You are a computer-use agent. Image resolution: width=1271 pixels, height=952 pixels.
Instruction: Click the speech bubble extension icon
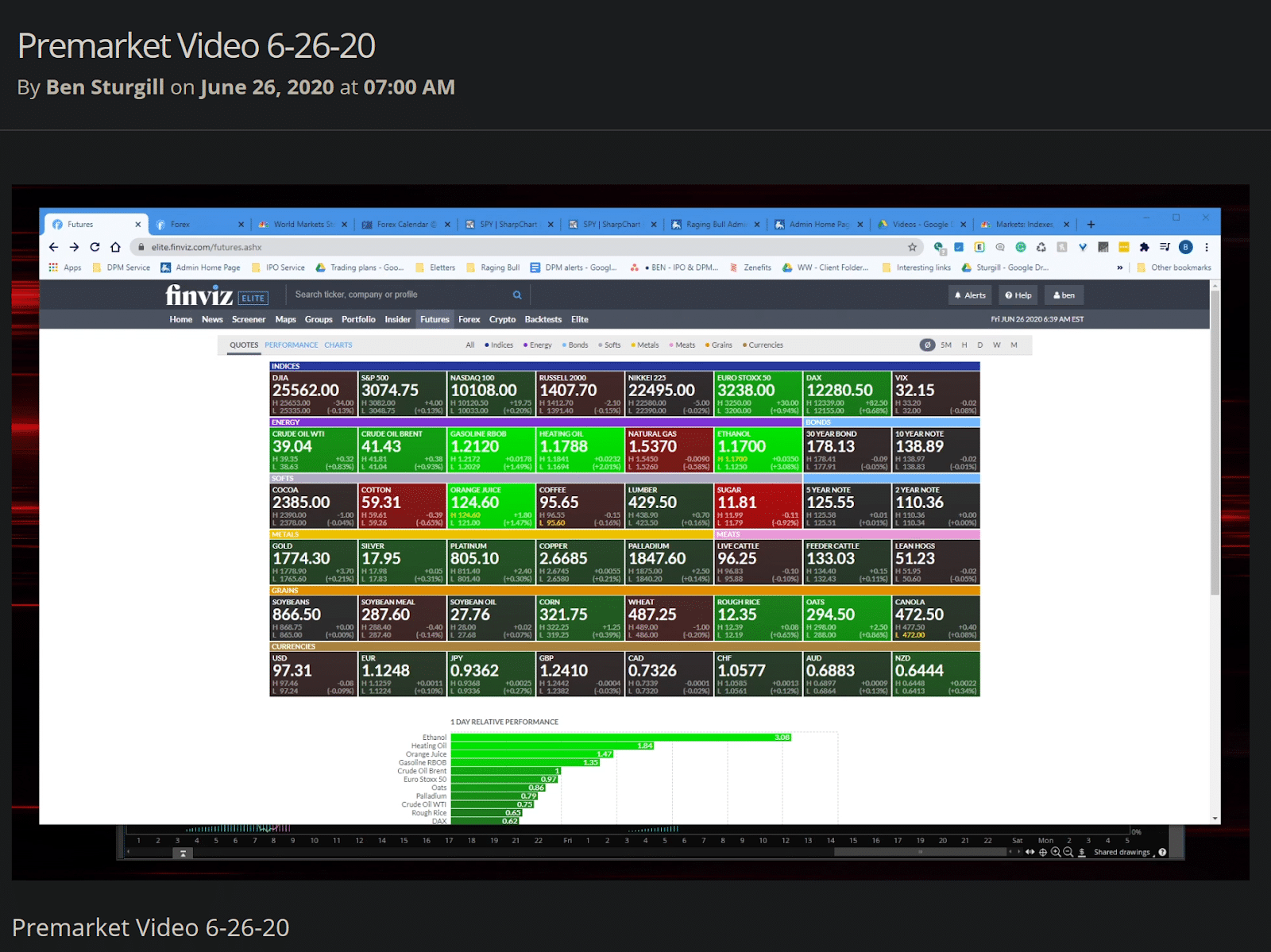coord(1000,247)
